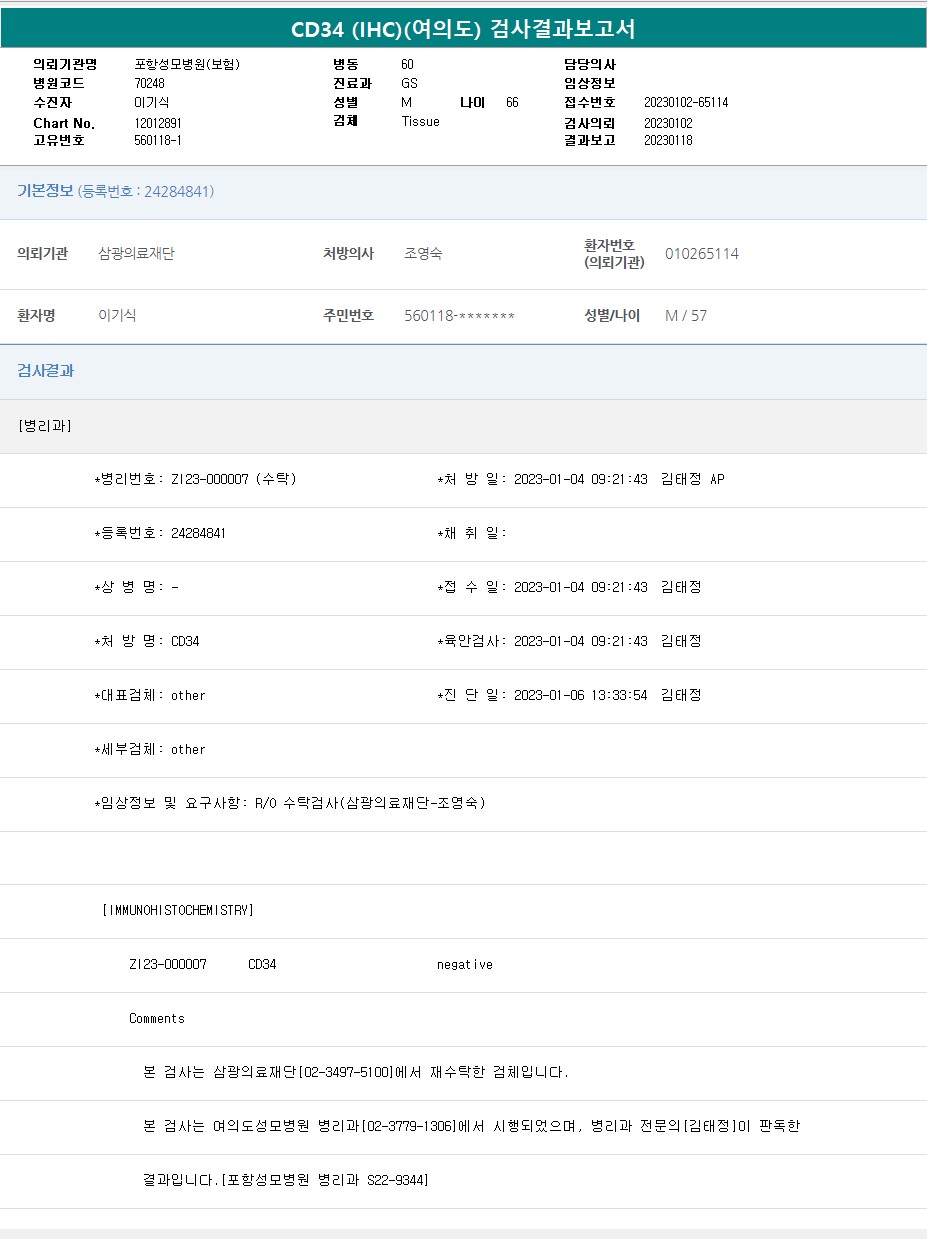Click the 임상정보 및 요구사항 line
The width and height of the screenshot is (927, 1239).
click(290, 803)
